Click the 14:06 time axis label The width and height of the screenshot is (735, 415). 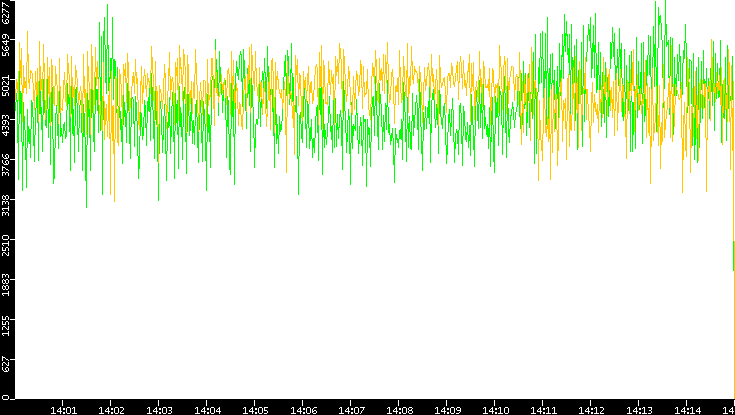(303, 410)
